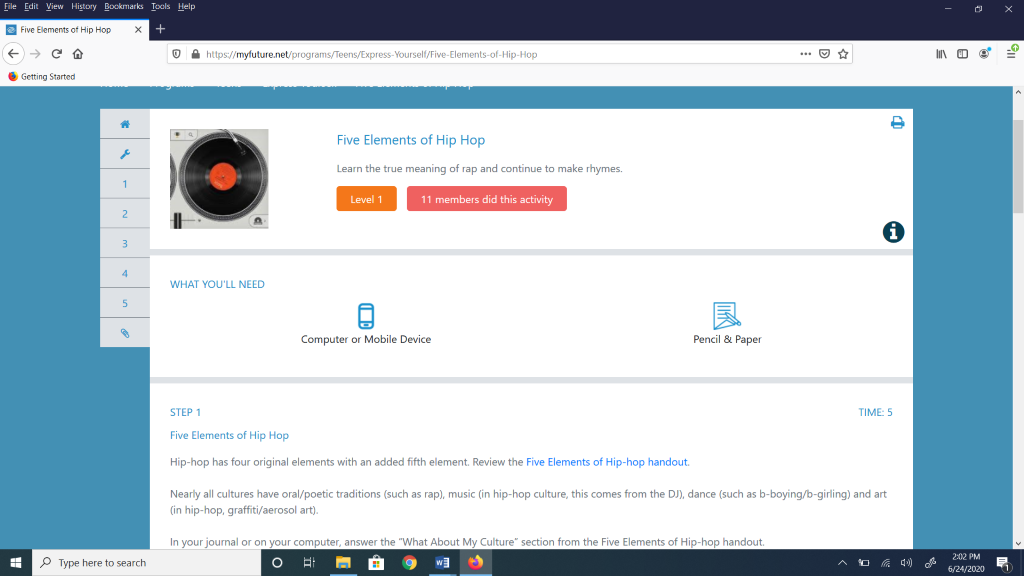Click the Level 1 button
1024x576 pixels.
pyautogui.click(x=366, y=199)
